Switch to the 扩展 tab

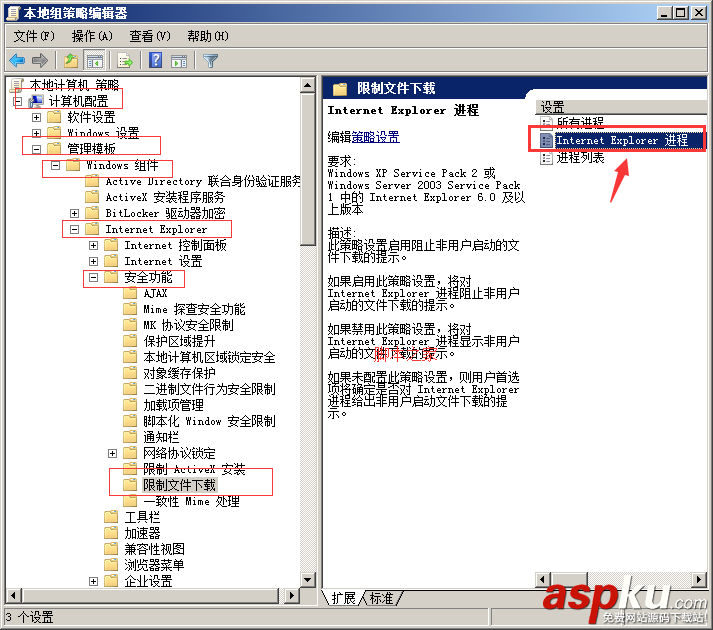point(343,598)
